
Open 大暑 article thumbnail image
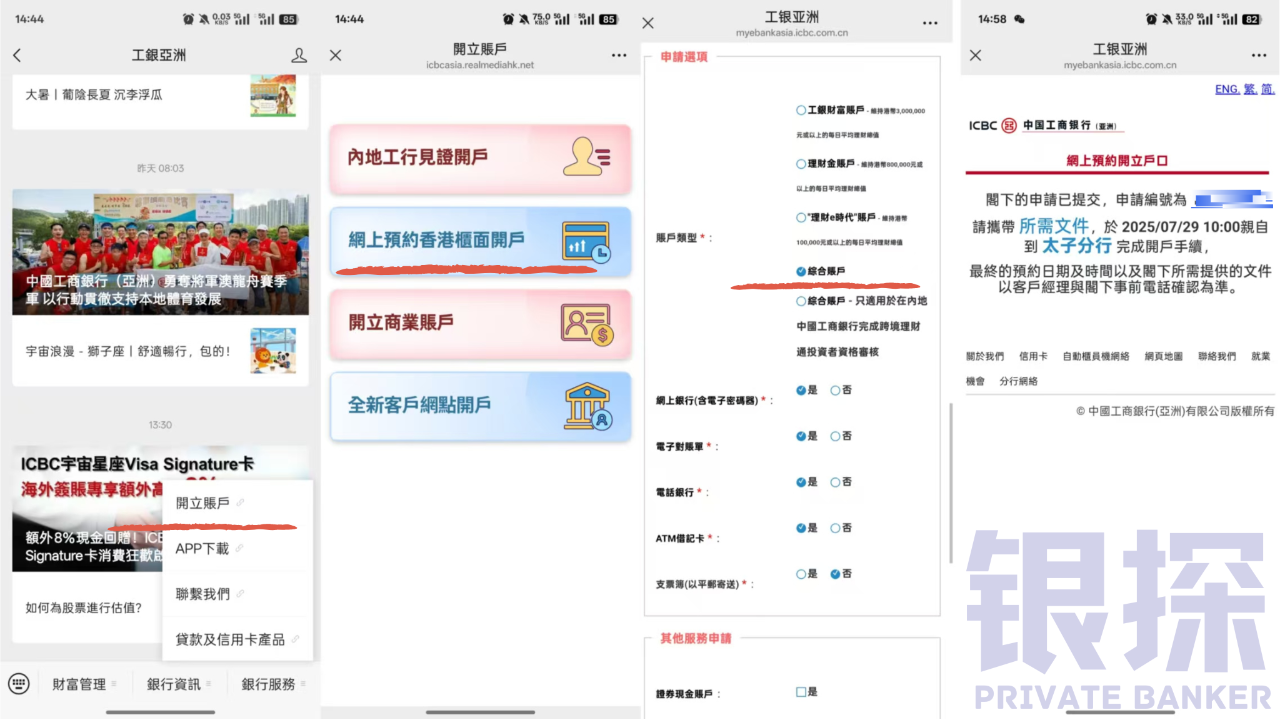[273, 95]
